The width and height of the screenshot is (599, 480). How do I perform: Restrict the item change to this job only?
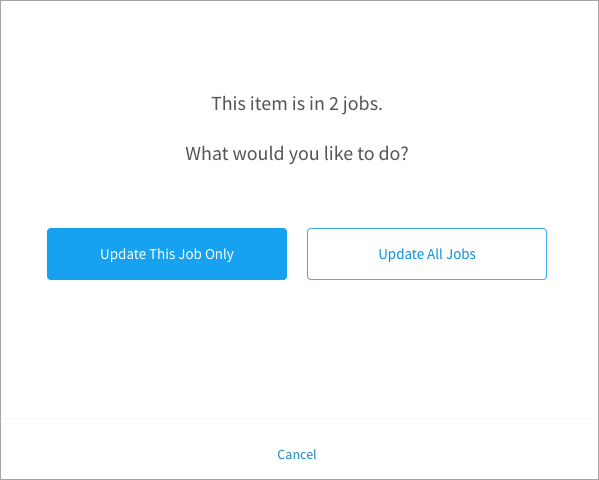(167, 254)
